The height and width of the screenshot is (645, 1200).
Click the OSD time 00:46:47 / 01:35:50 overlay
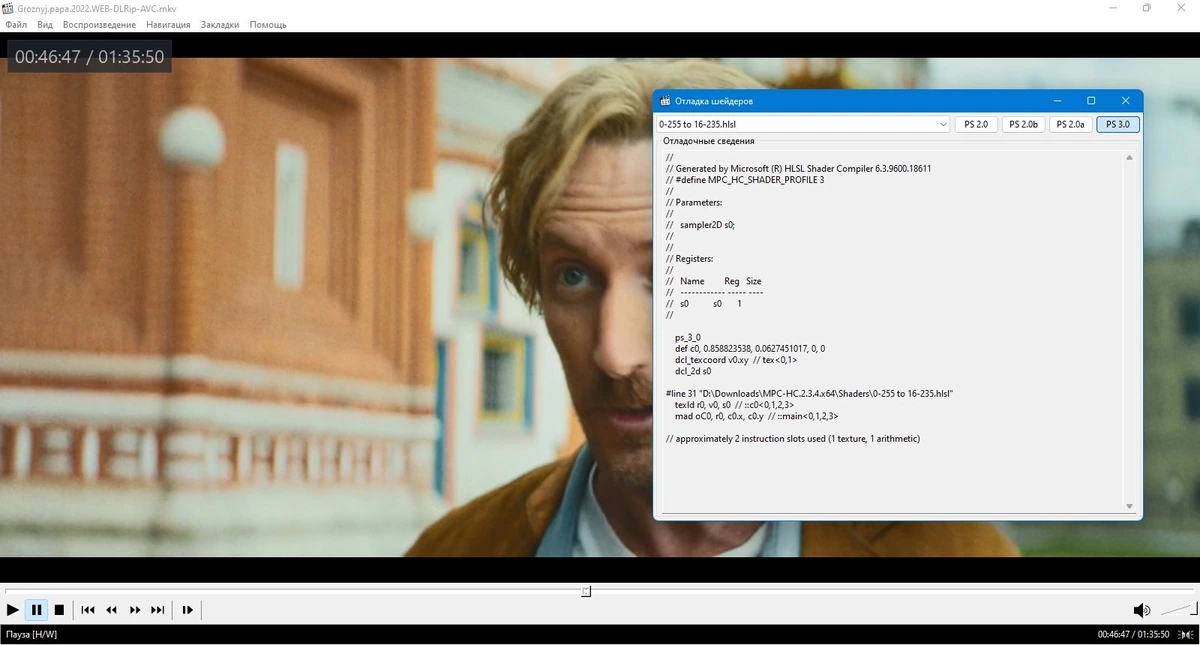90,57
